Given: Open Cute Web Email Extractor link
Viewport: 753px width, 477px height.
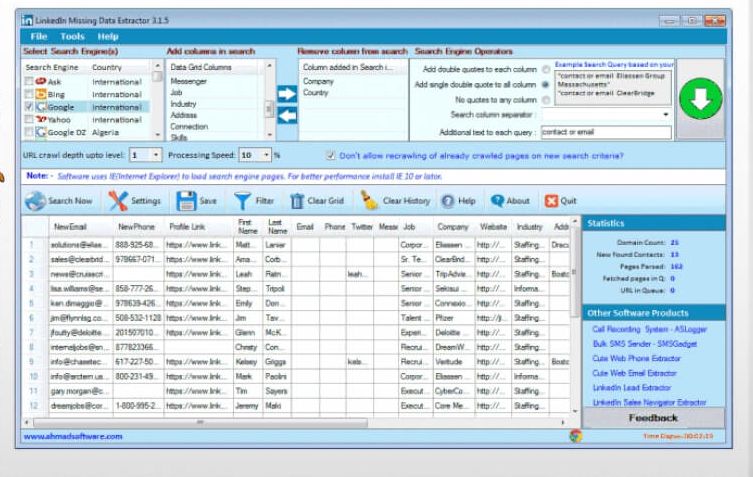Looking at the screenshot, I should pos(634,373).
